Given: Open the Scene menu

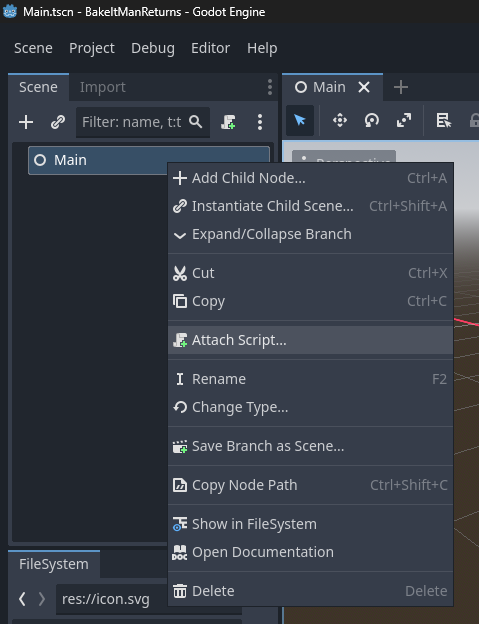Looking at the screenshot, I should 33,48.
